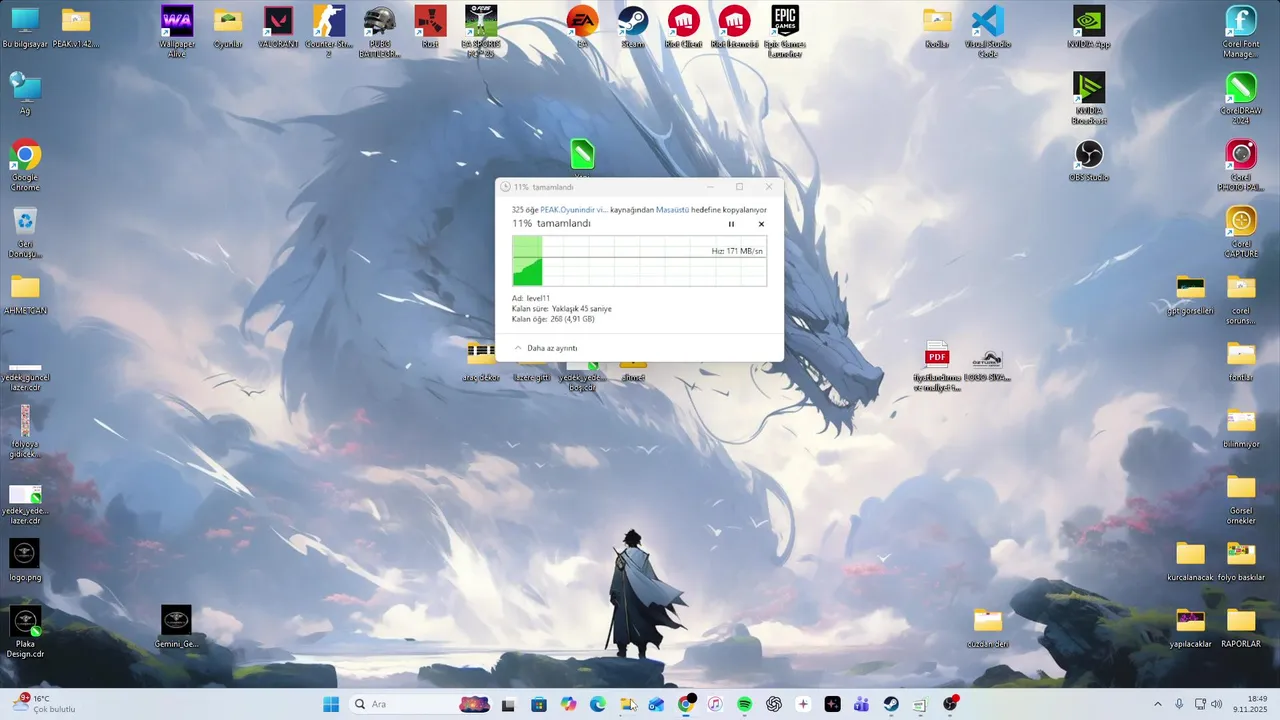Select the Epic Games Launcher shortcut

pyautogui.click(x=785, y=32)
